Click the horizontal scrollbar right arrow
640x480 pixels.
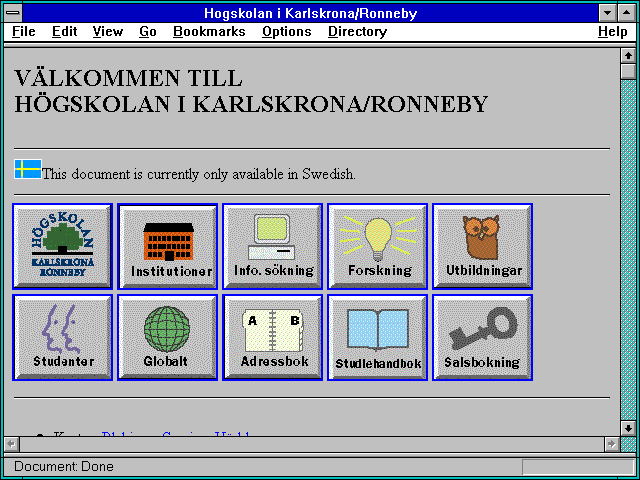point(611,444)
